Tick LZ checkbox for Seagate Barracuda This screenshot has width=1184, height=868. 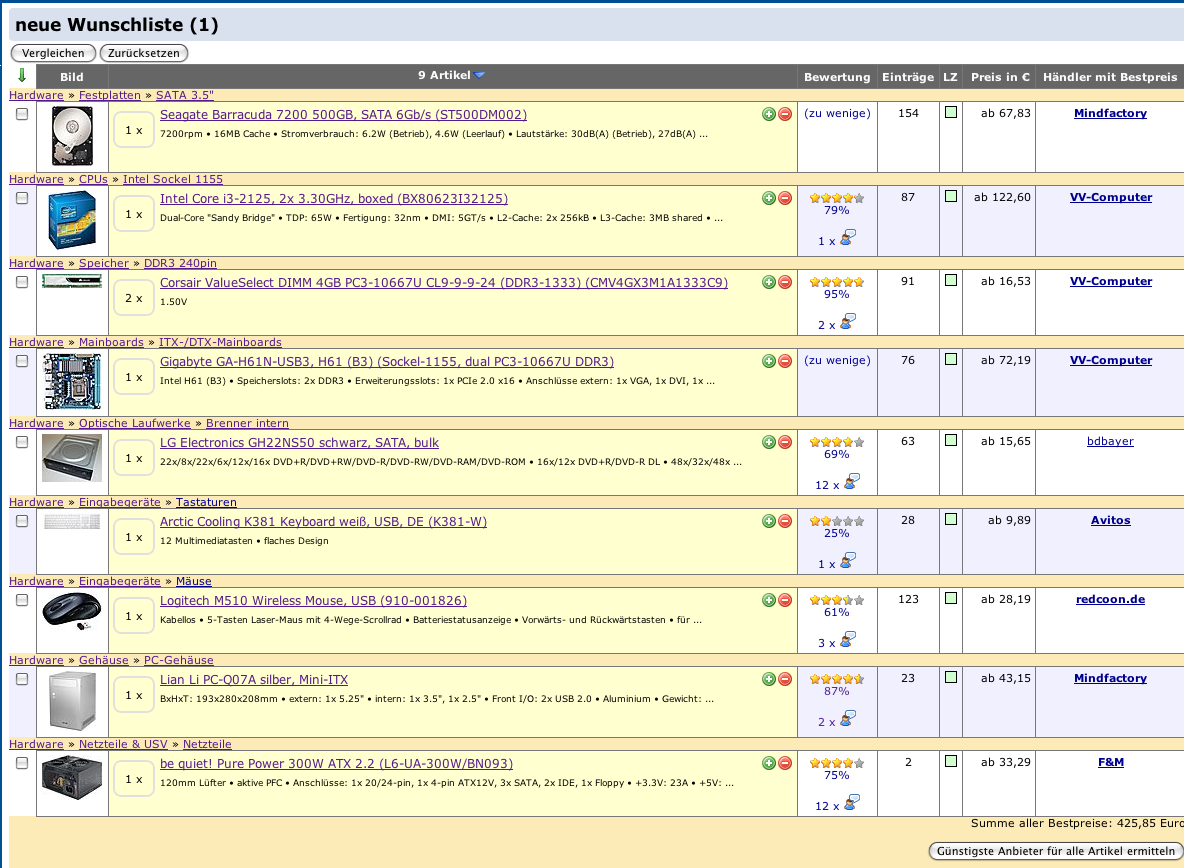coord(951,112)
